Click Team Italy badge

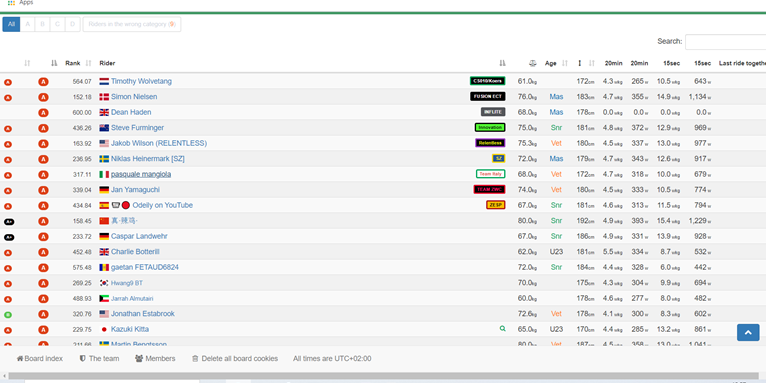(x=490, y=174)
